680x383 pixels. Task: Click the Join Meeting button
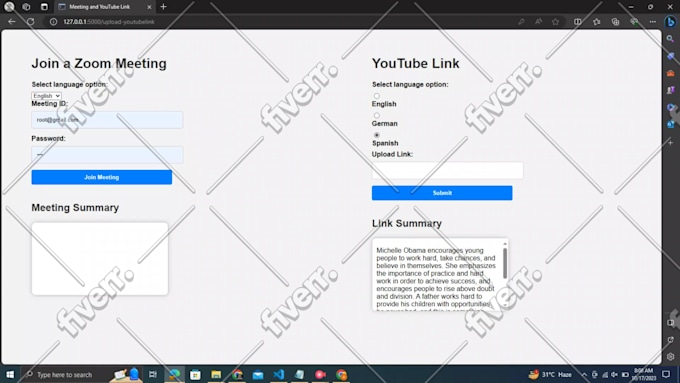pyautogui.click(x=101, y=177)
